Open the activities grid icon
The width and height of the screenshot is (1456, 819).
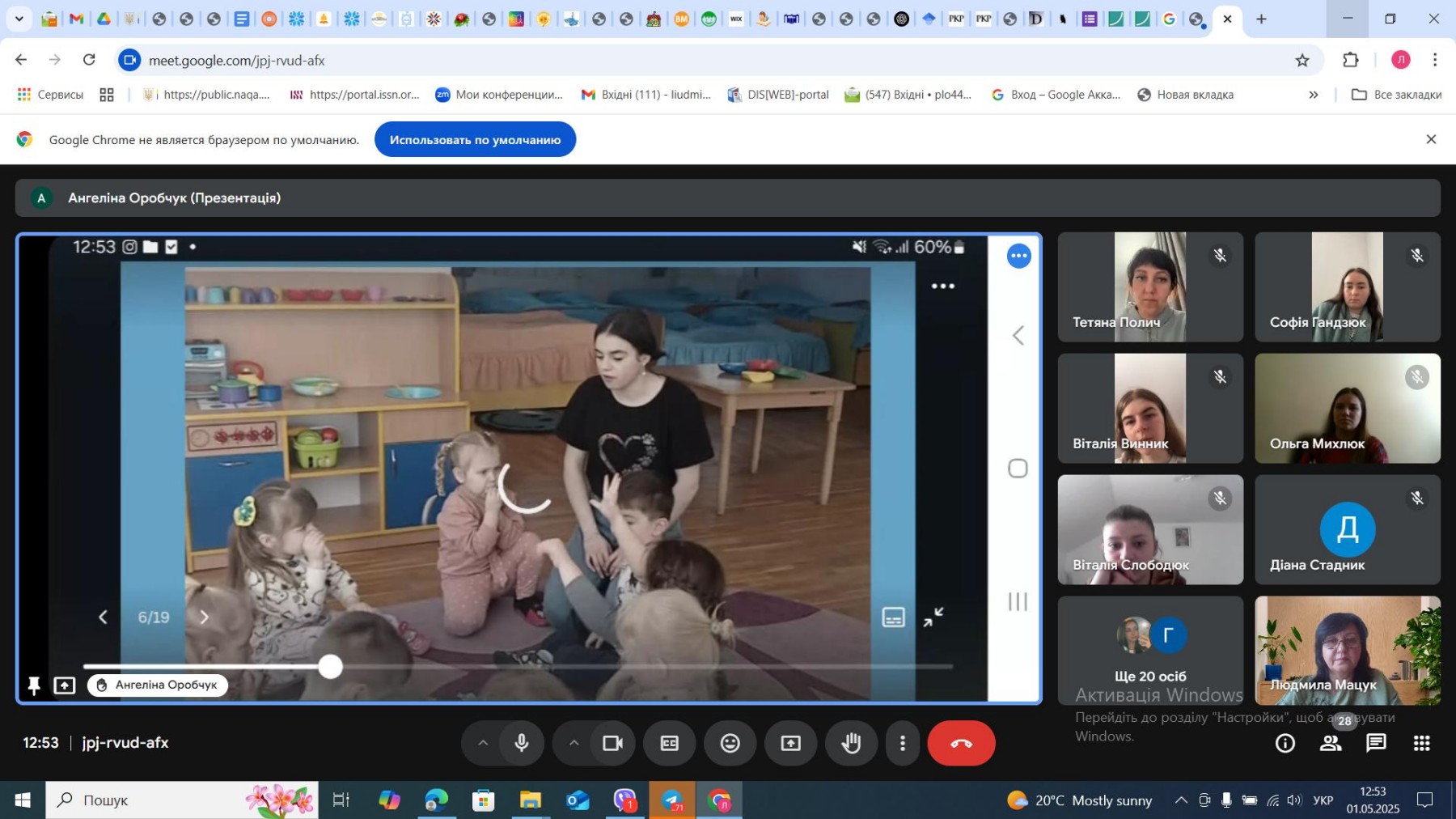pyautogui.click(x=1421, y=743)
